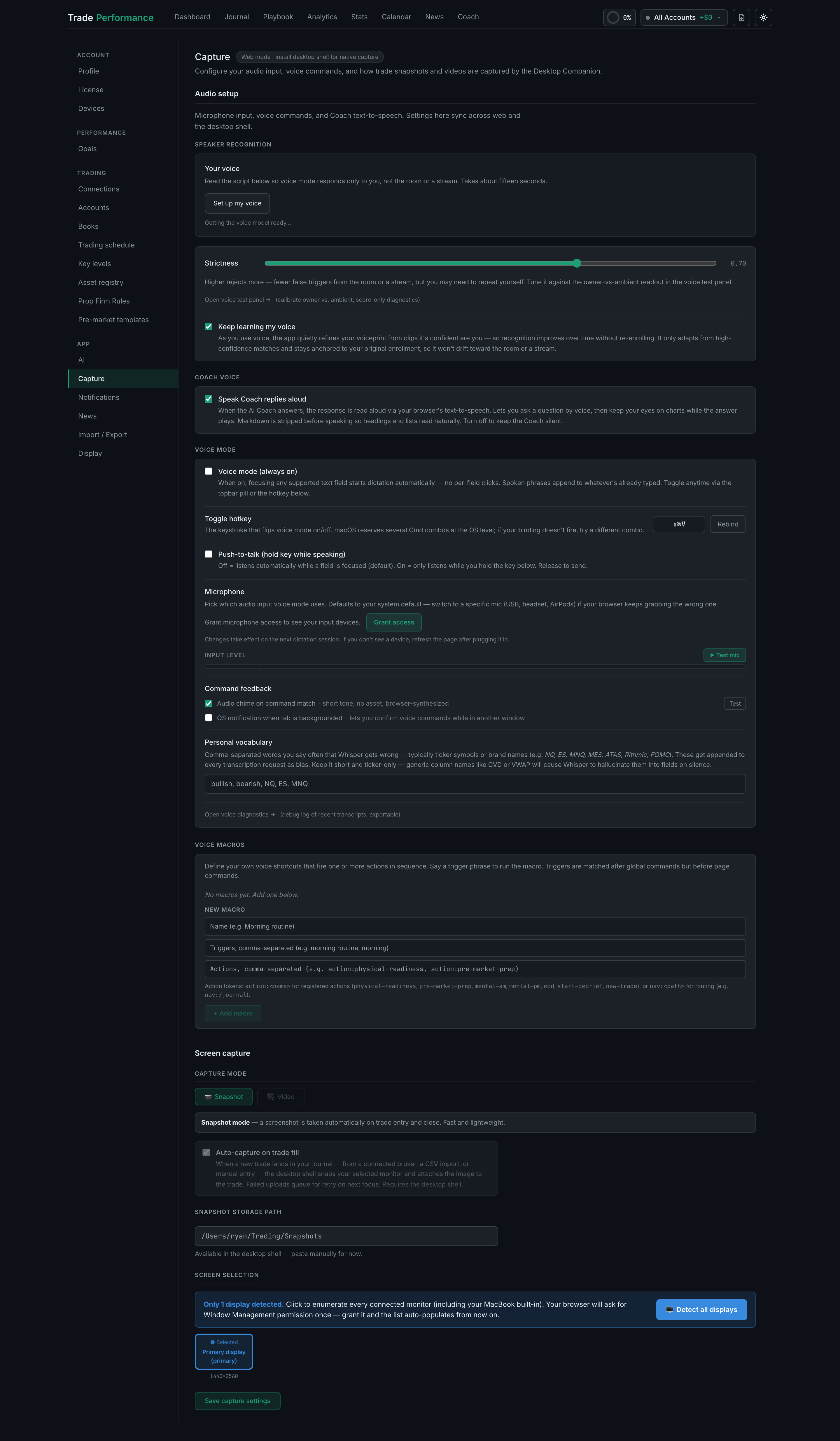Click Rebind hotkey button

coord(727,524)
